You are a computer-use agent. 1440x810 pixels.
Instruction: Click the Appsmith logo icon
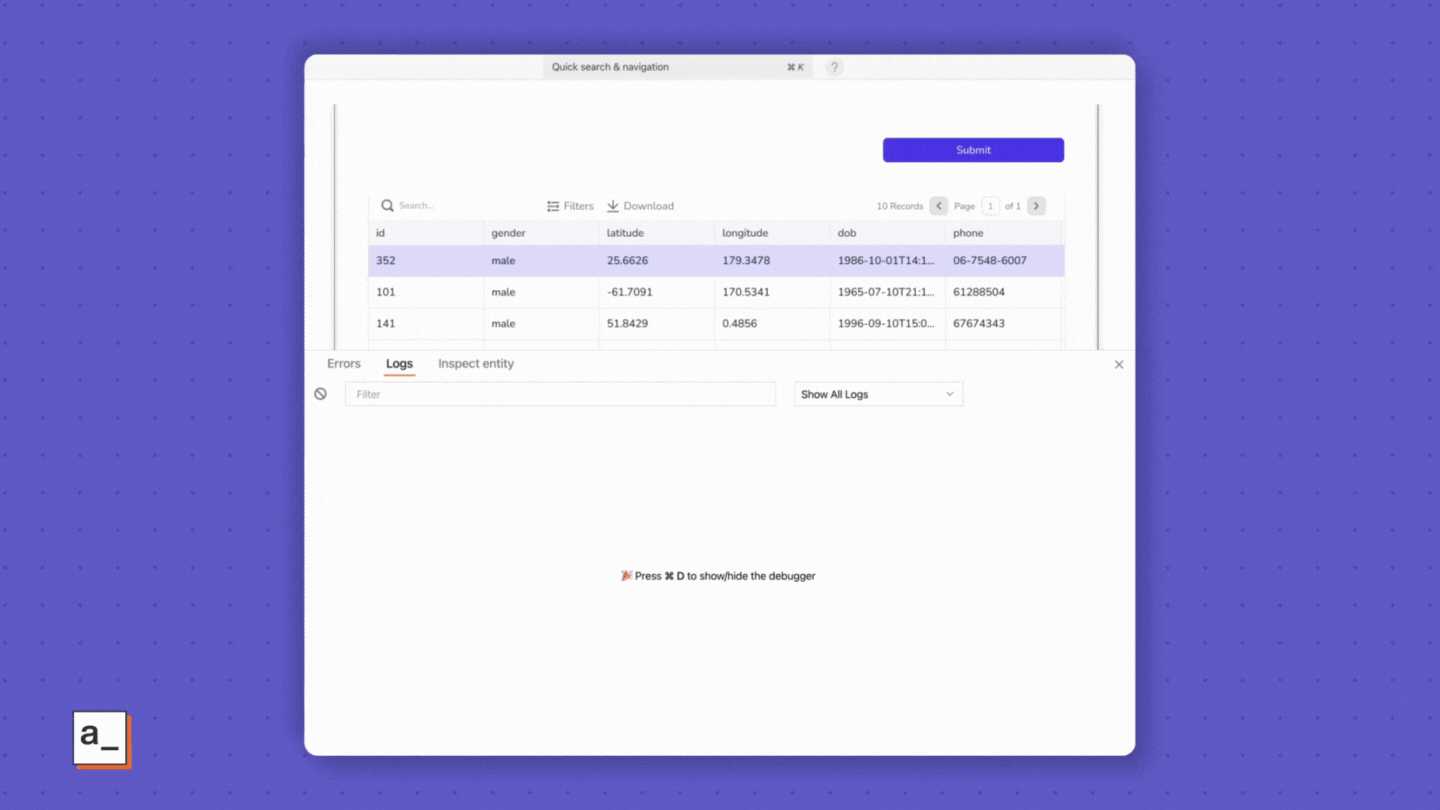click(101, 739)
